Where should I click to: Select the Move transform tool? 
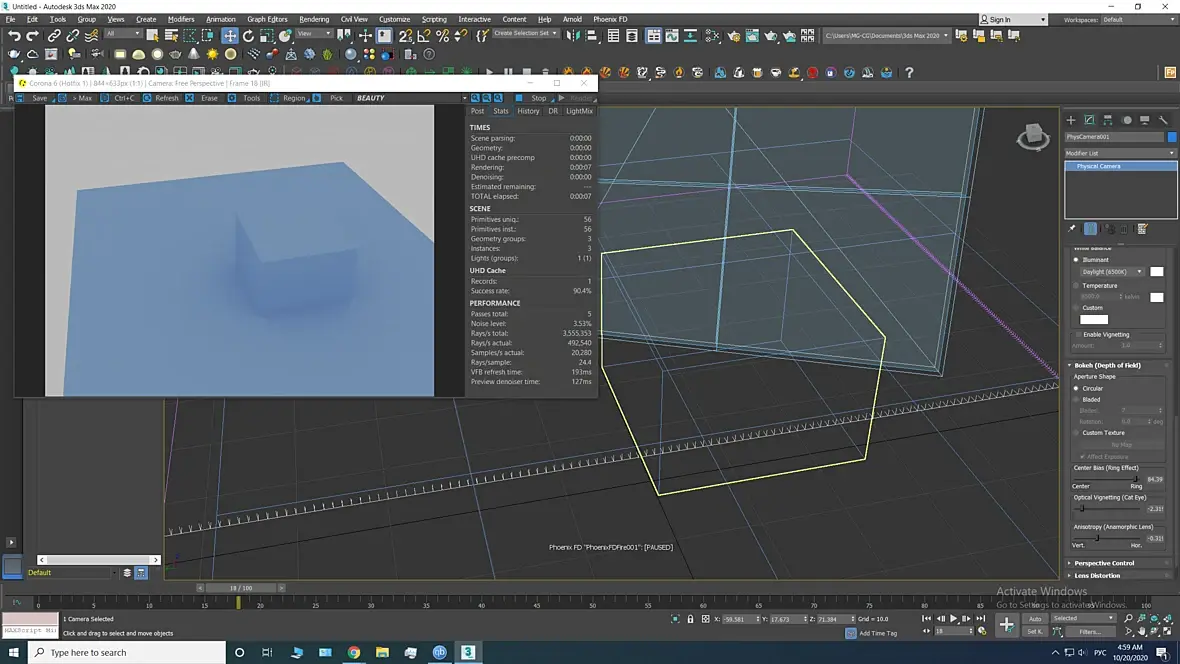[230, 36]
